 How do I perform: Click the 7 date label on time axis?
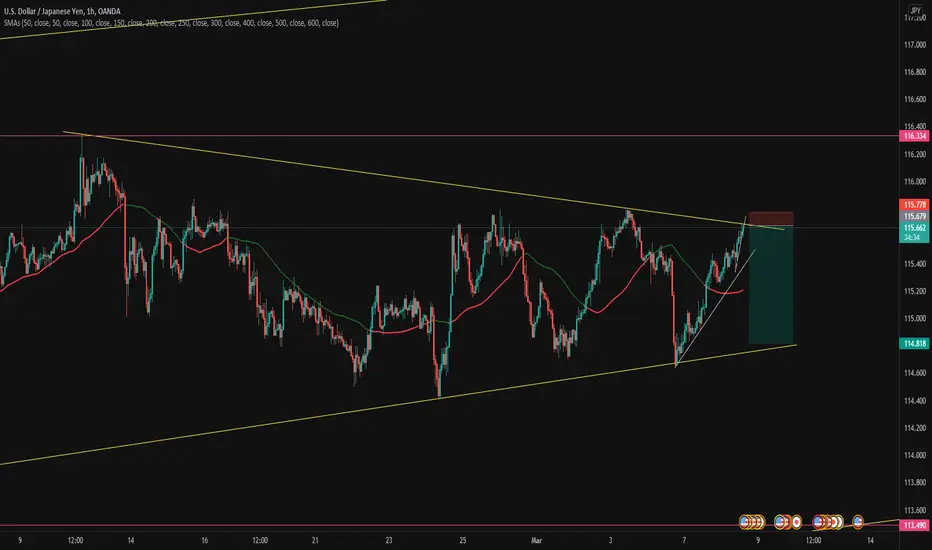coord(684,540)
